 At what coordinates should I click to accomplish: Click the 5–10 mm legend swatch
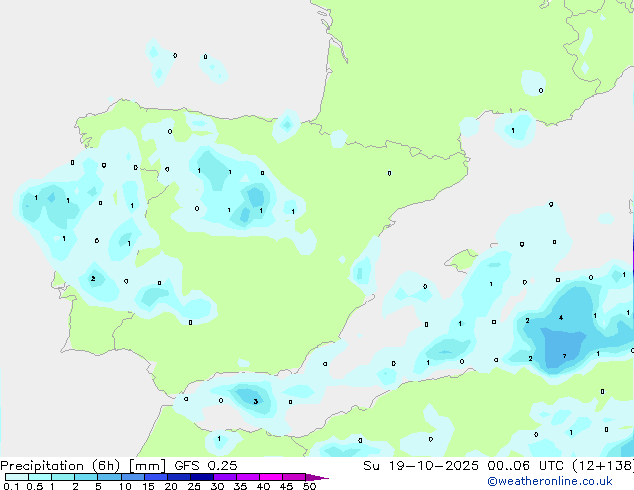(109, 477)
